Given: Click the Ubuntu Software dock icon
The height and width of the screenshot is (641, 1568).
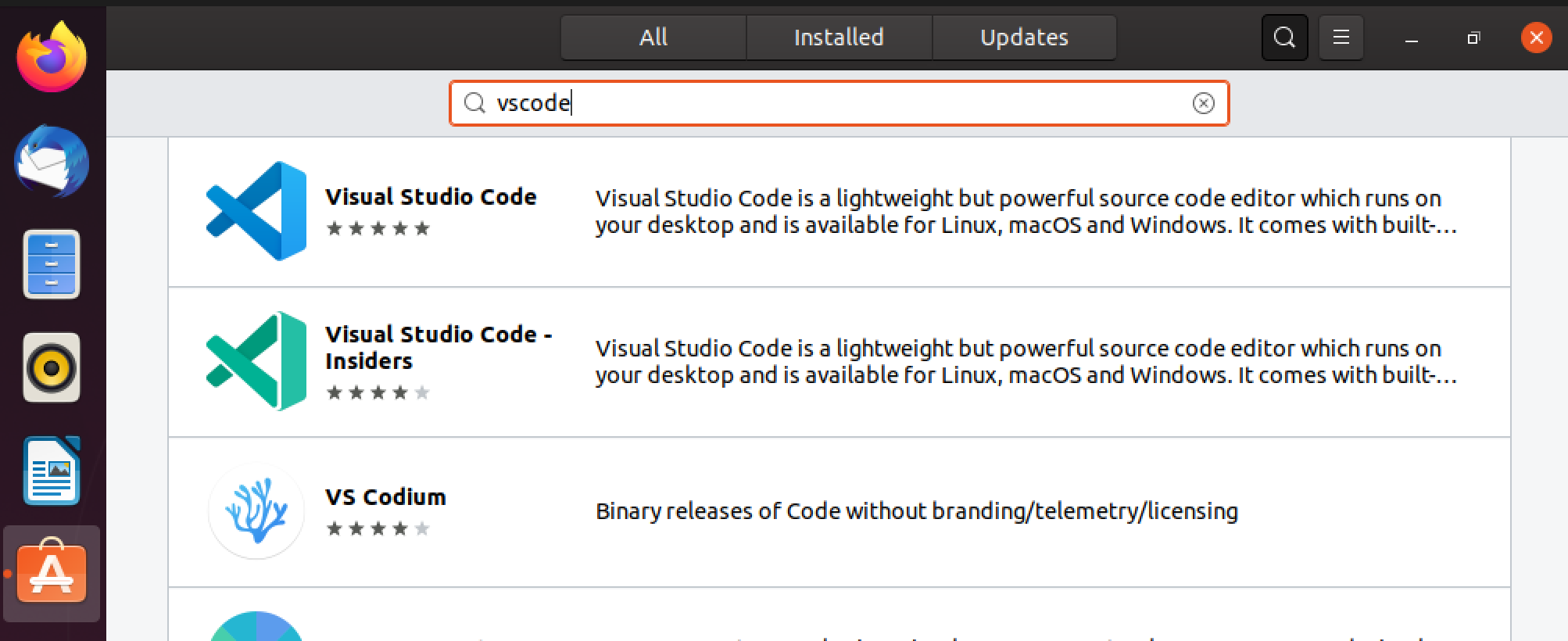Looking at the screenshot, I should click(x=52, y=574).
